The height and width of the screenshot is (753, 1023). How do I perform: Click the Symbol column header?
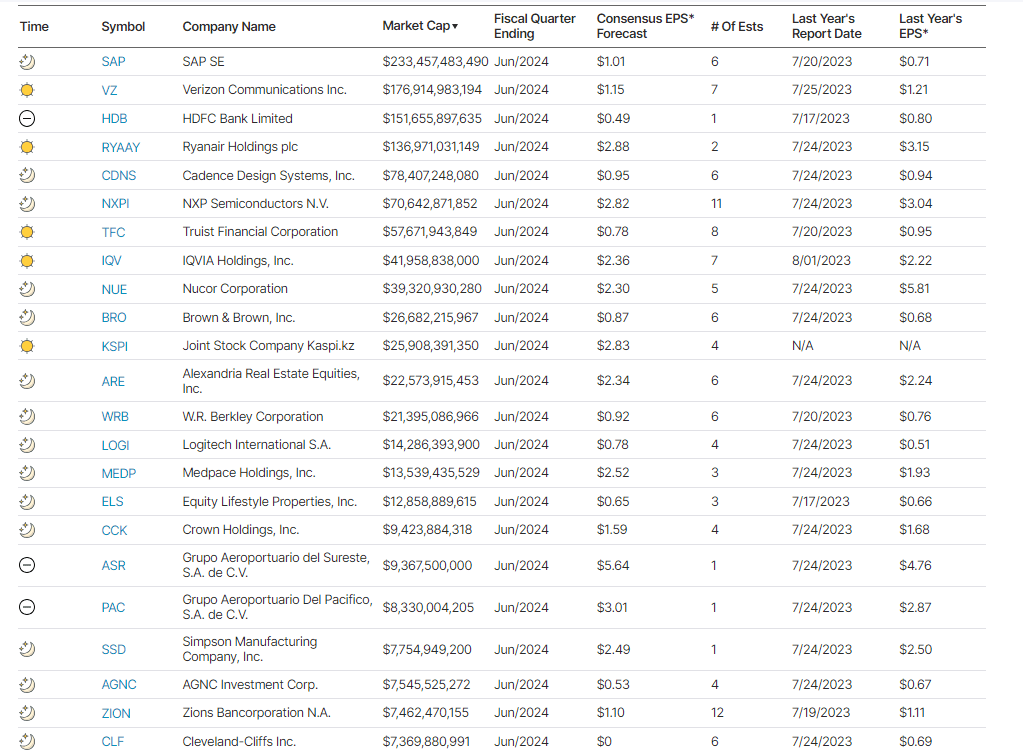point(123,27)
